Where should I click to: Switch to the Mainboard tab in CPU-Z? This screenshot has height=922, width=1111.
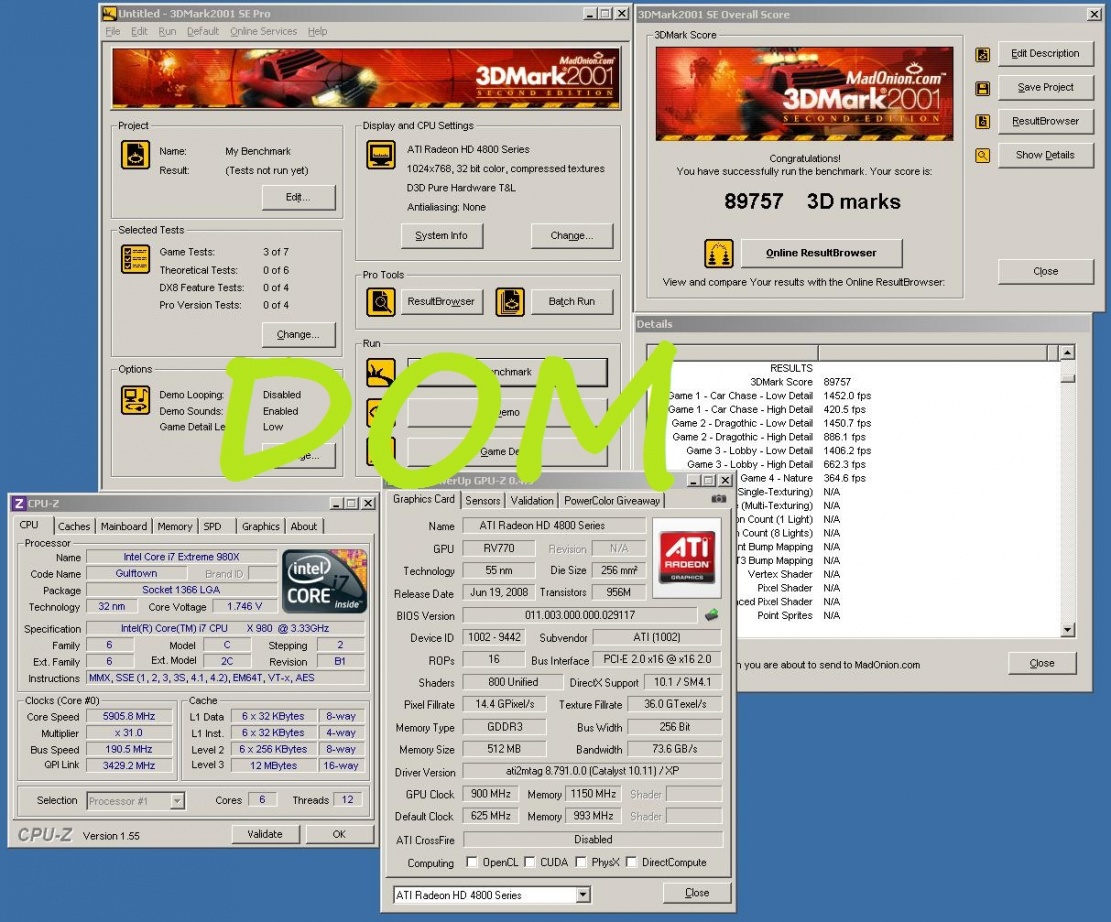click(124, 526)
